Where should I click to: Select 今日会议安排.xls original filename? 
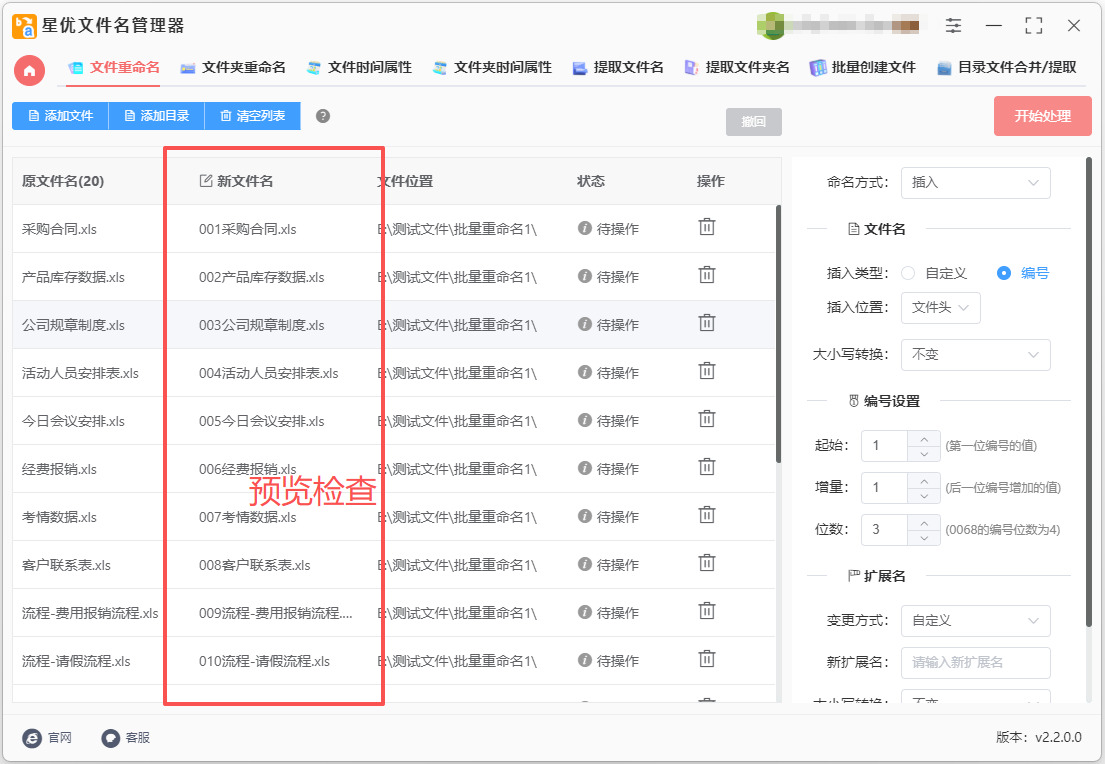[x=73, y=421]
